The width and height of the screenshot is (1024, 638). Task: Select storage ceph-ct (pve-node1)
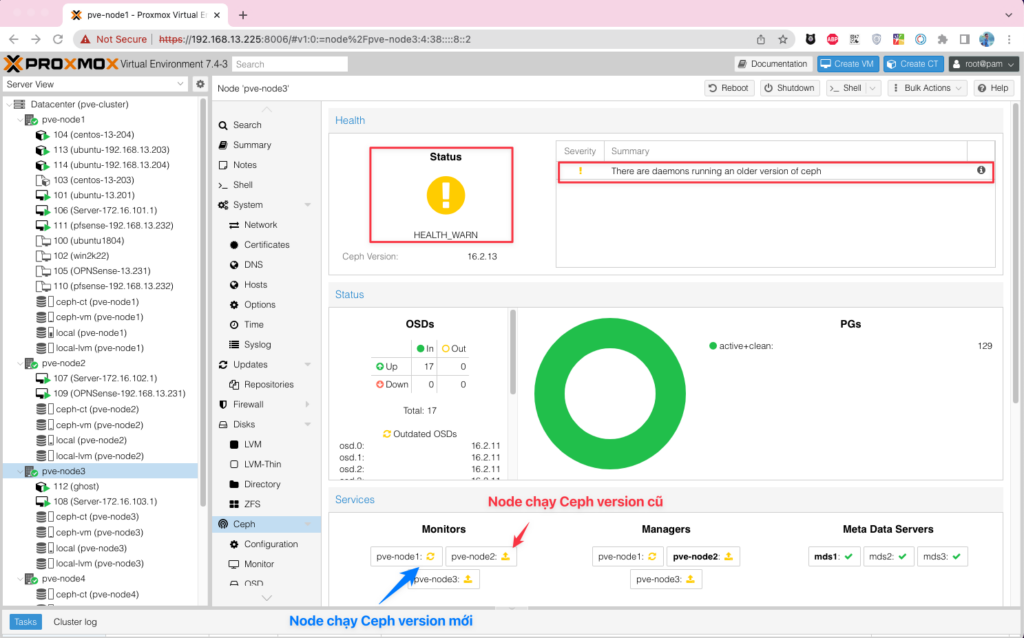[97, 302]
